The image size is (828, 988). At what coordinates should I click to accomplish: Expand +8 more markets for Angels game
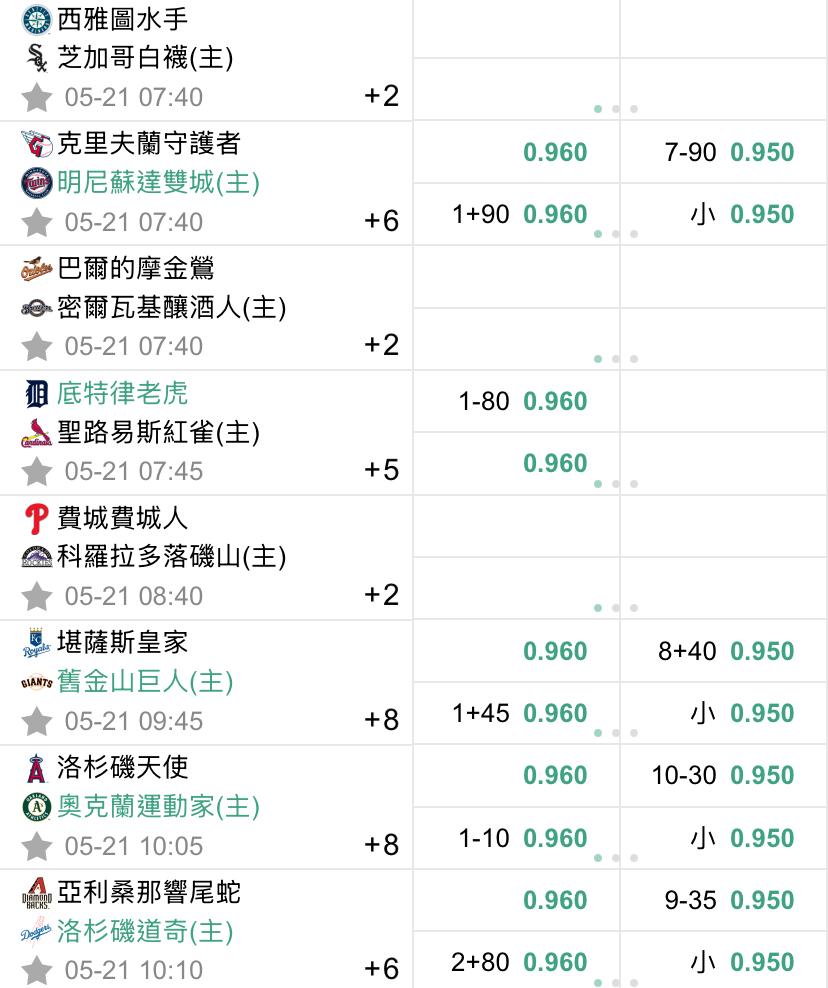[x=381, y=845]
